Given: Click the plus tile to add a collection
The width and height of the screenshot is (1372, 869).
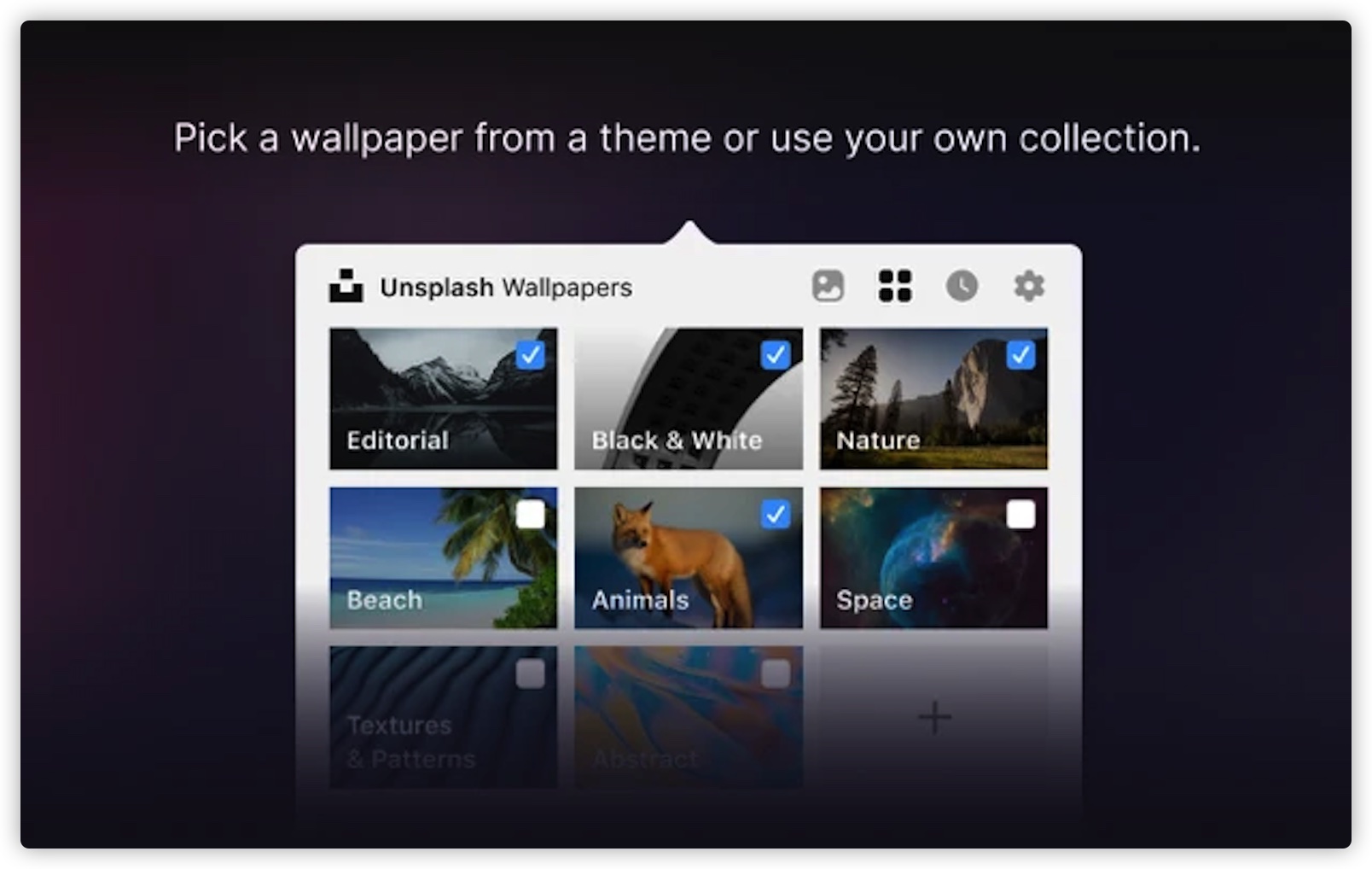Looking at the screenshot, I should point(933,717).
